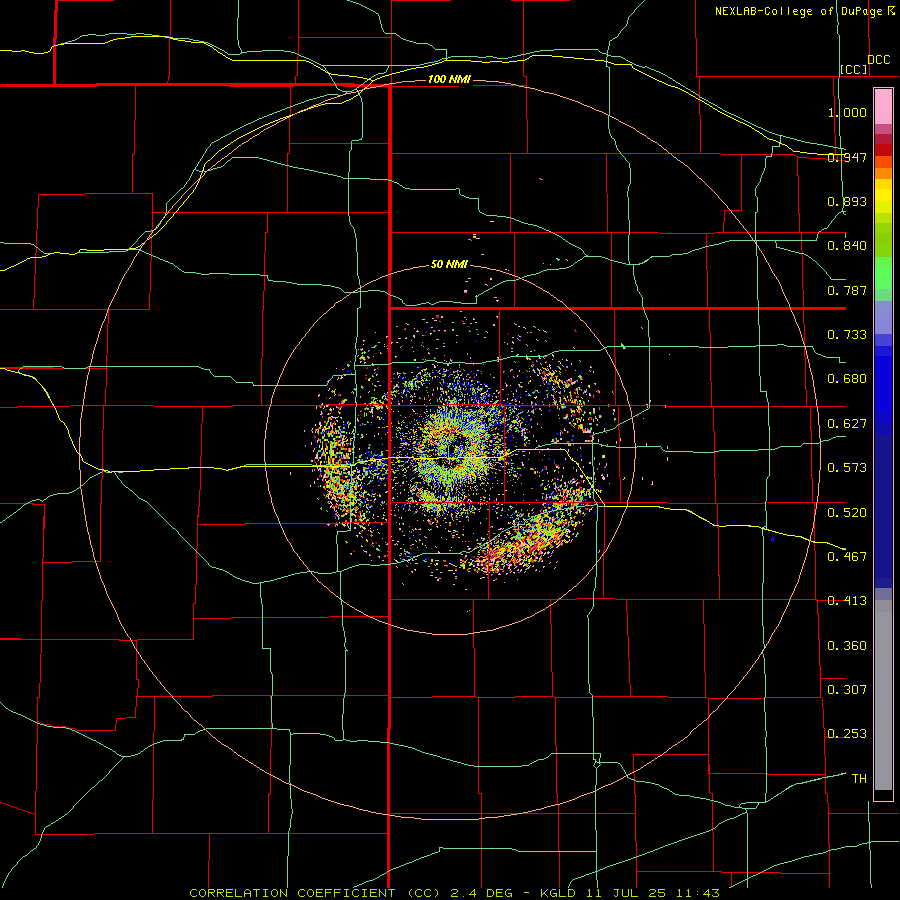Select the 0.893 legend value
This screenshot has width=900, height=900.
[x=847, y=201]
